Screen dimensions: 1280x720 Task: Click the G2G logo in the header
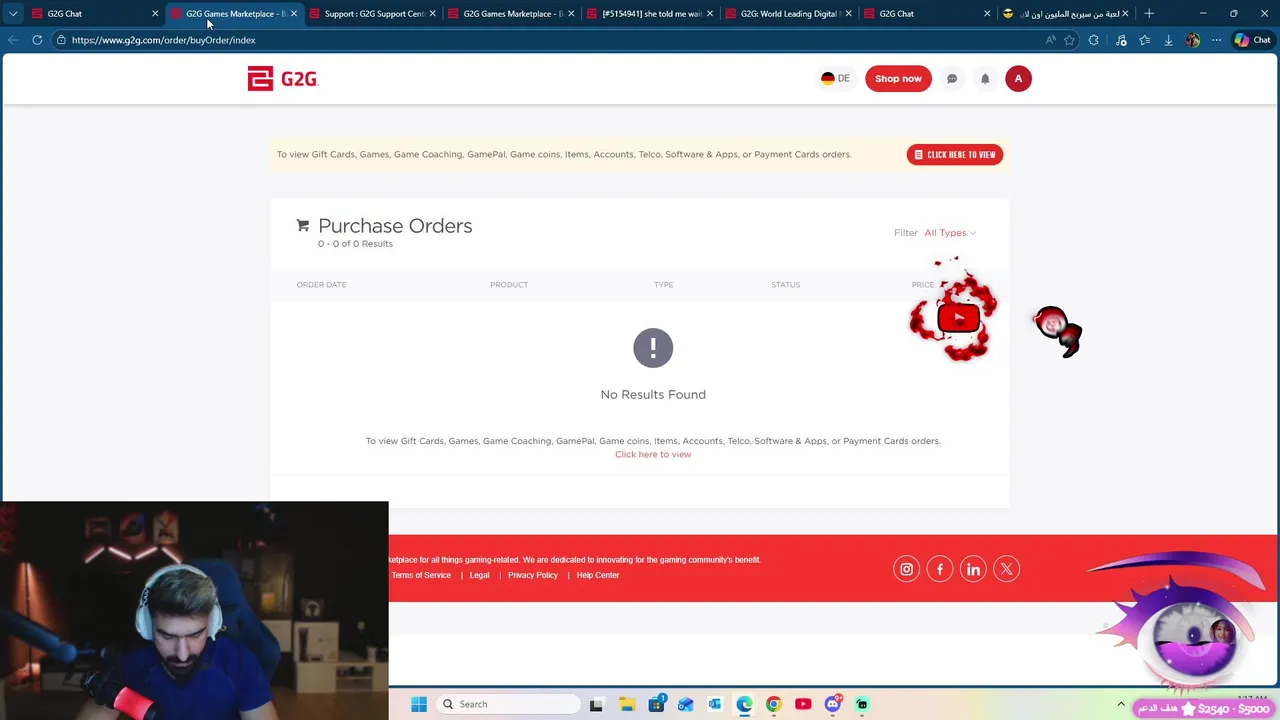(x=283, y=79)
